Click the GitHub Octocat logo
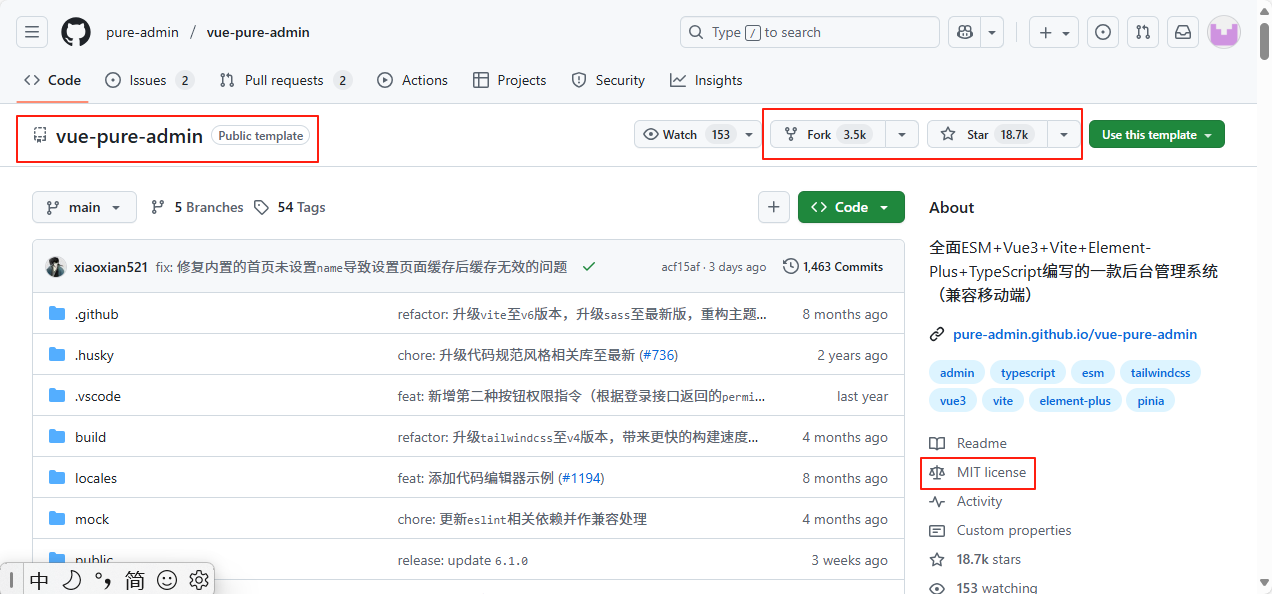The height and width of the screenshot is (594, 1272). 76,32
